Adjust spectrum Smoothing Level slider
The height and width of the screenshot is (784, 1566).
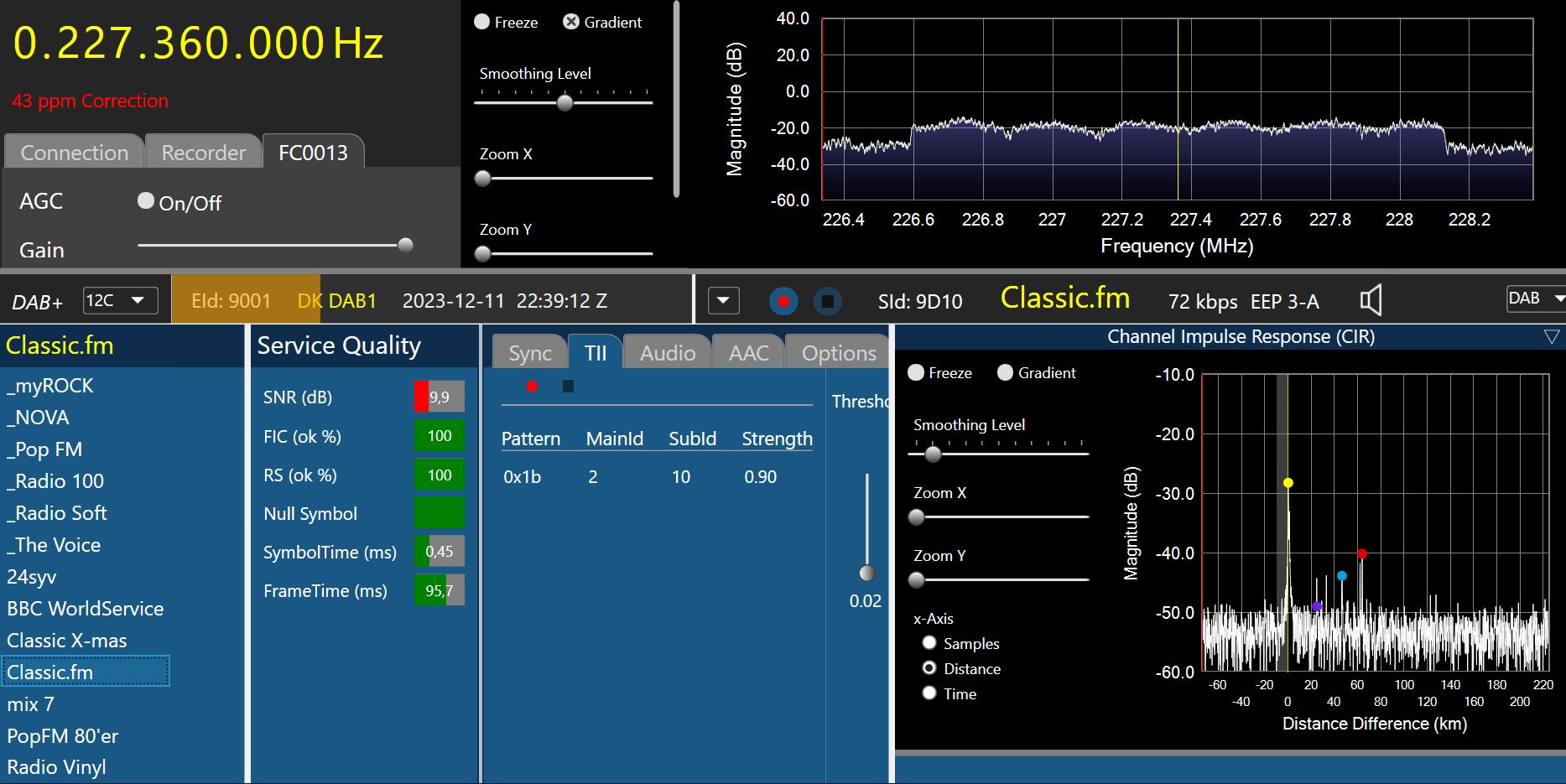564,103
